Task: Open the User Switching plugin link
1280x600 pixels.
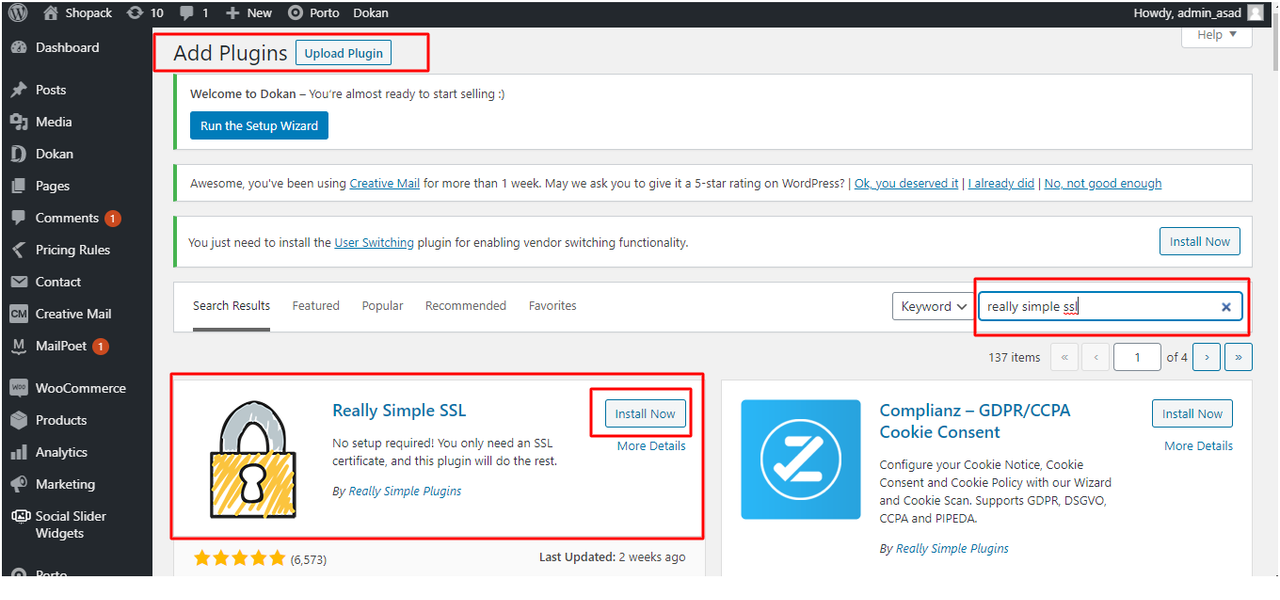Action: pos(374,242)
